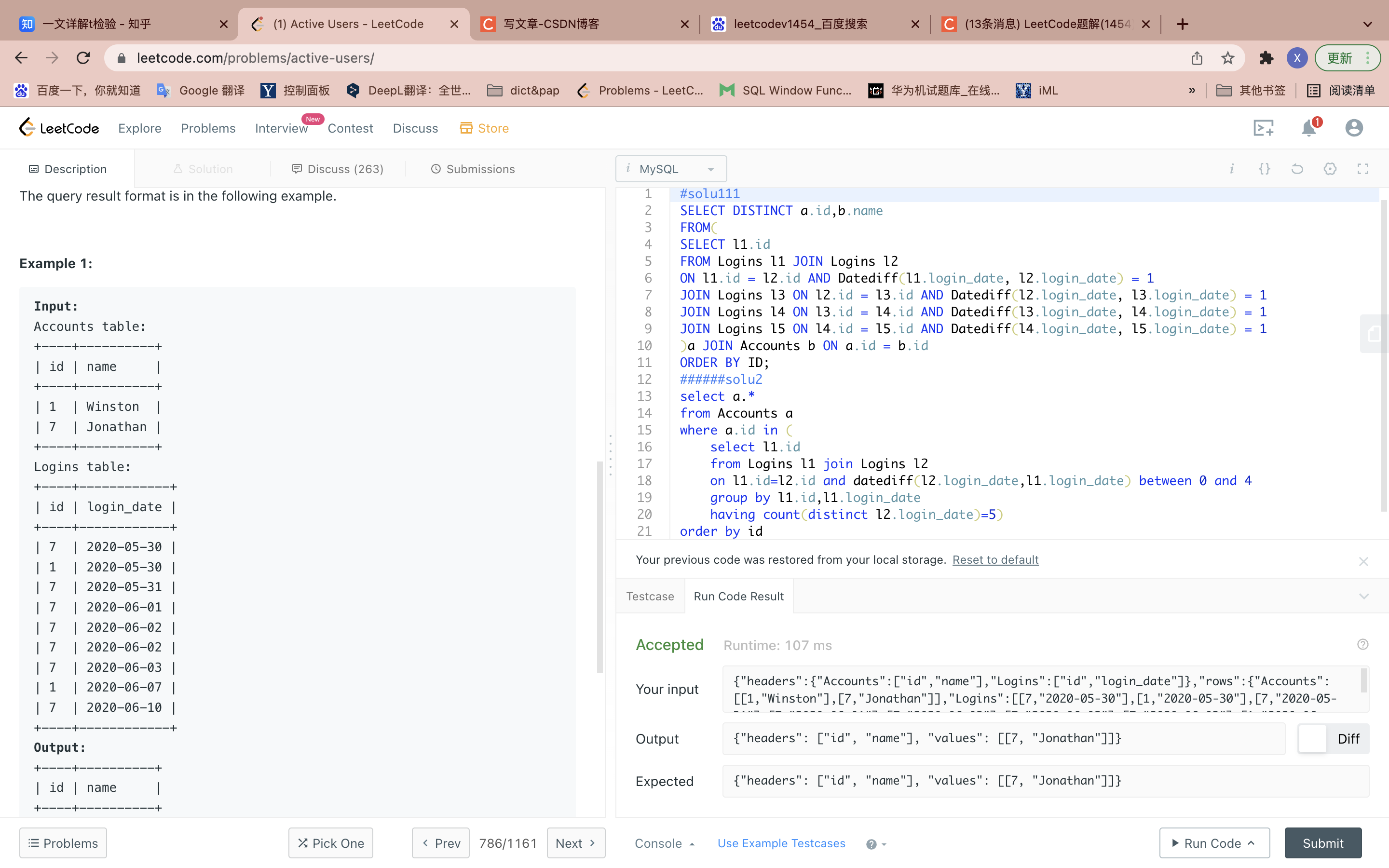
Task: Open the MySQL language dropdown
Action: point(671,169)
